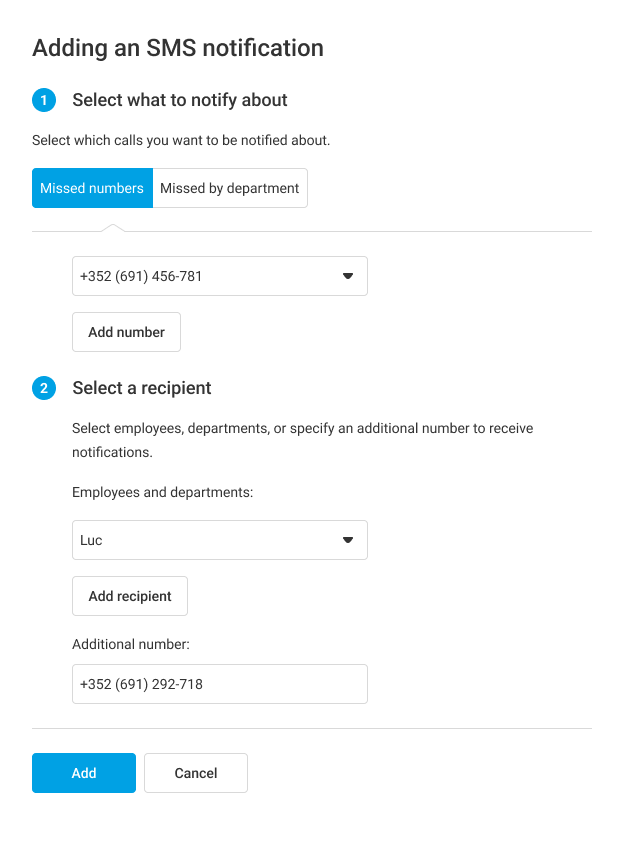The width and height of the screenshot is (624, 849).
Task: Confirm with the blue Add button
Action: (84, 773)
